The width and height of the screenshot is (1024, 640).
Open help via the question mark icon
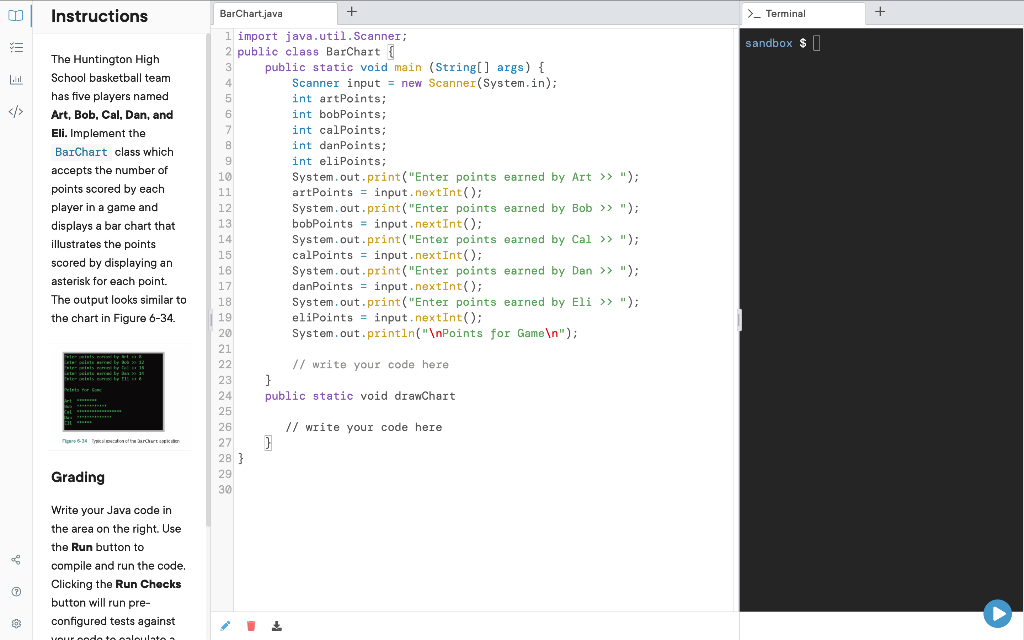tap(14, 591)
